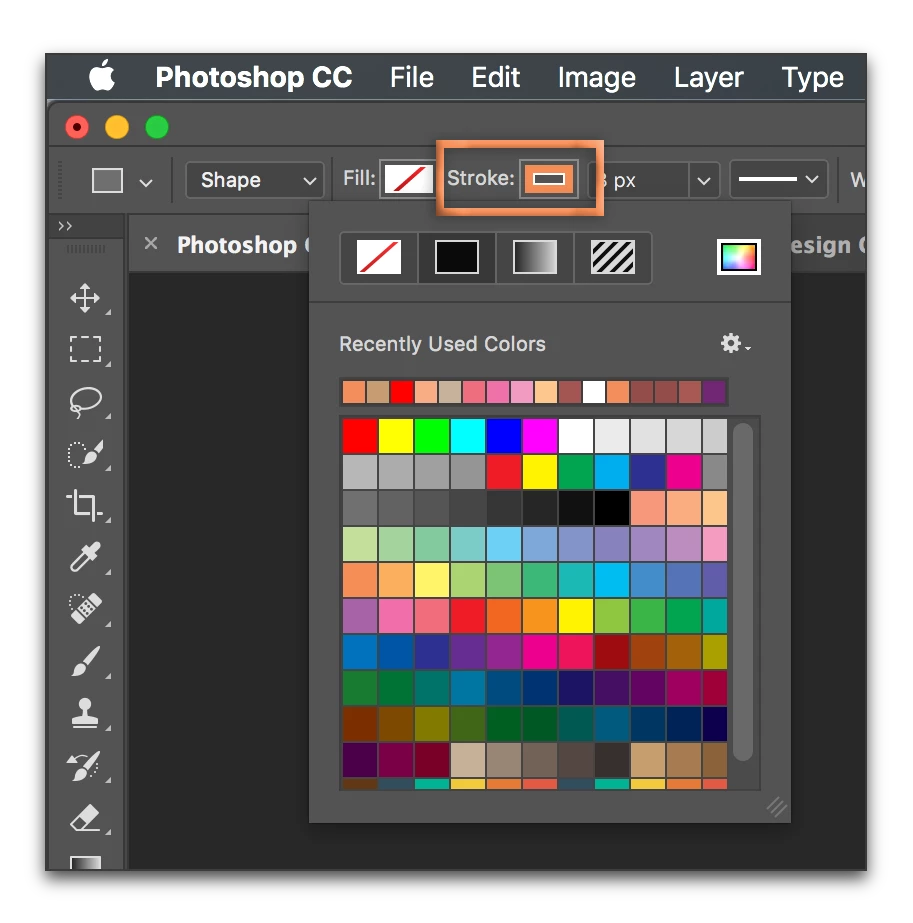The width and height of the screenshot is (913, 923).
Task: Choose the cyan swatch in top row
Action: point(467,436)
